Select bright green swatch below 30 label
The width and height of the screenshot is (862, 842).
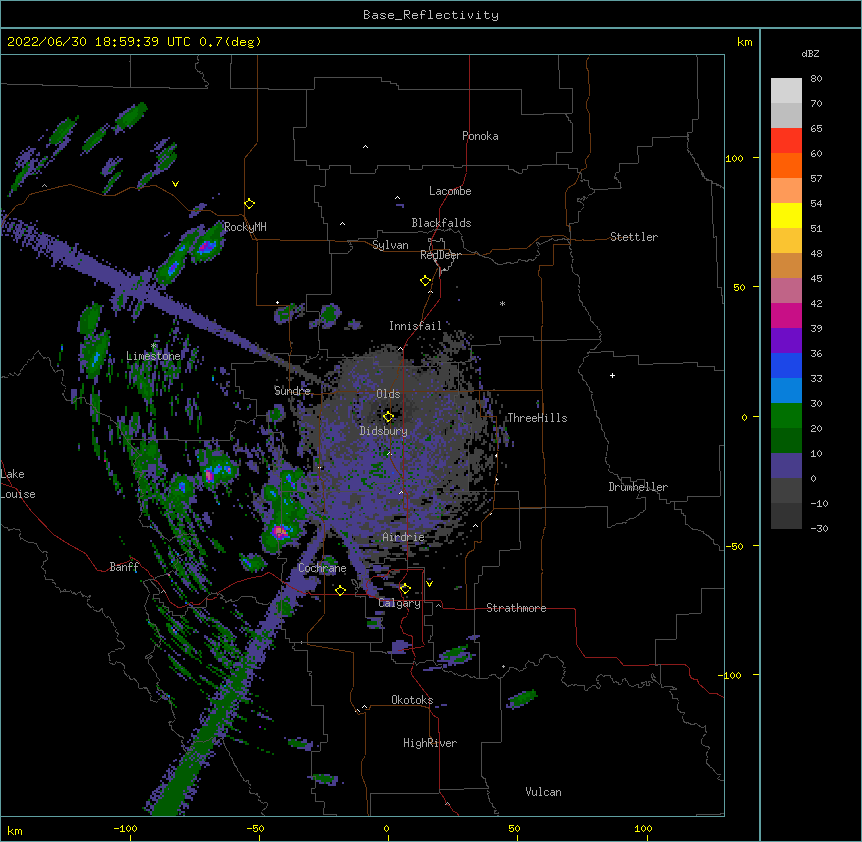[786, 416]
